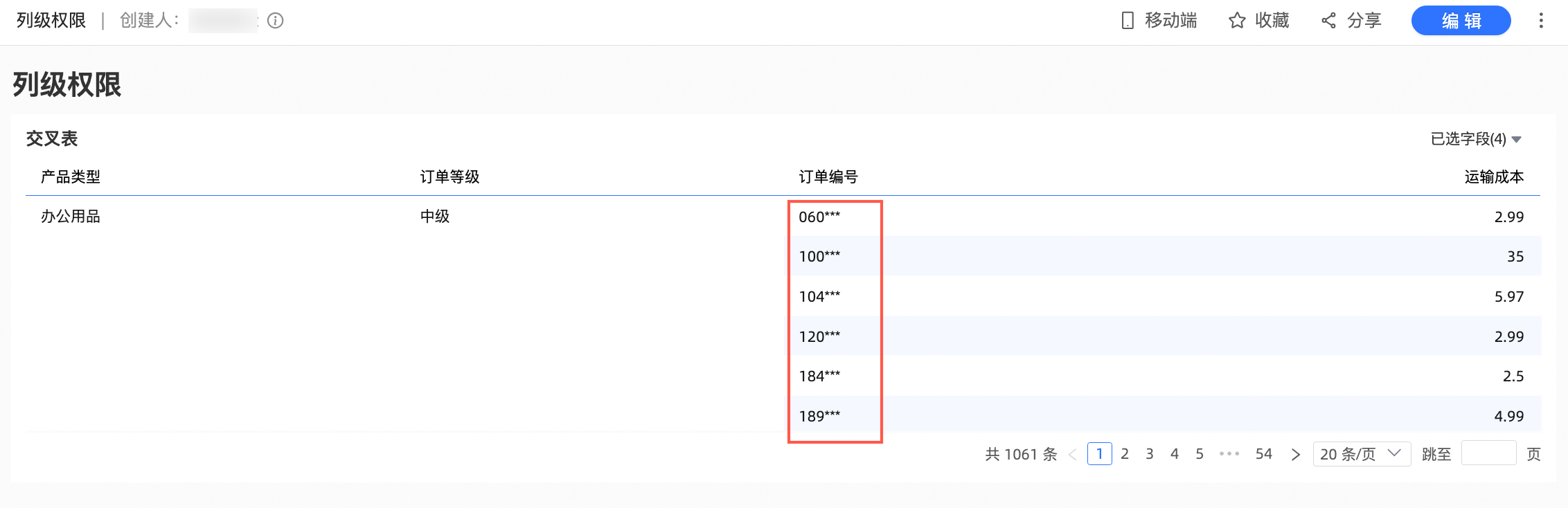1568x508 pixels.
Task: Expand the 已选字段(4) dropdown
Action: point(1476,139)
